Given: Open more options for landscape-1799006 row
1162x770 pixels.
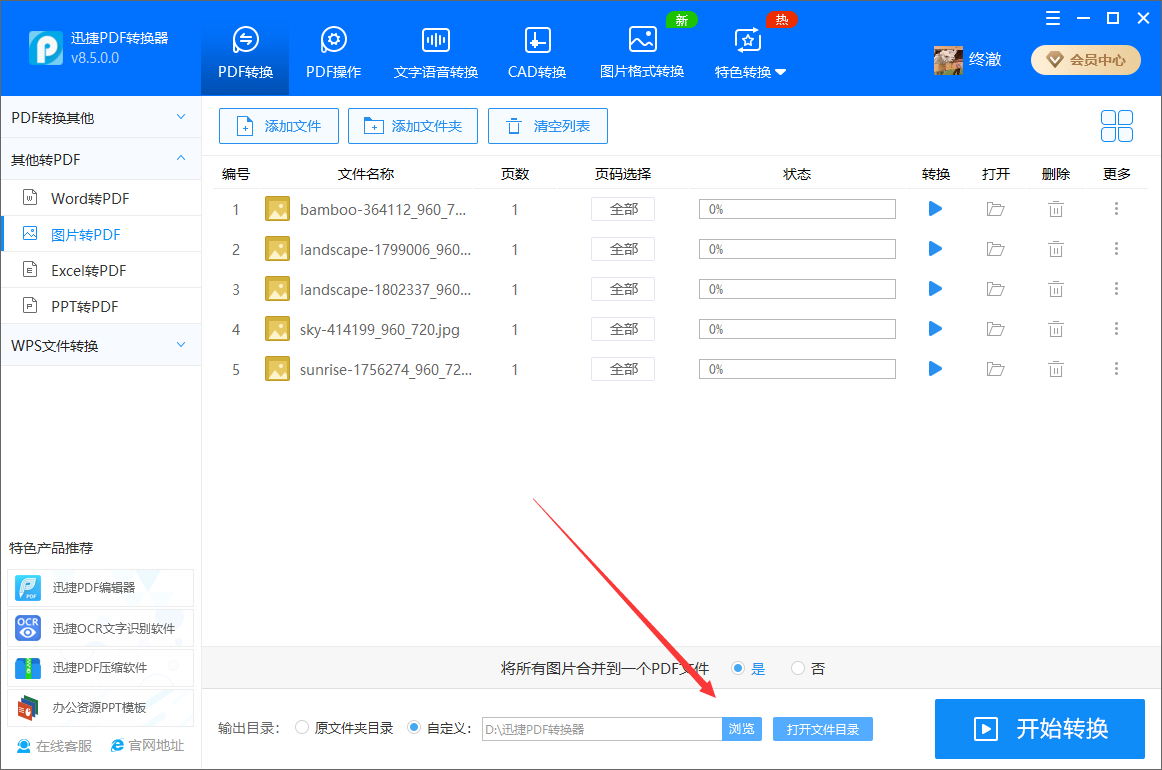Looking at the screenshot, I should click(x=1116, y=249).
